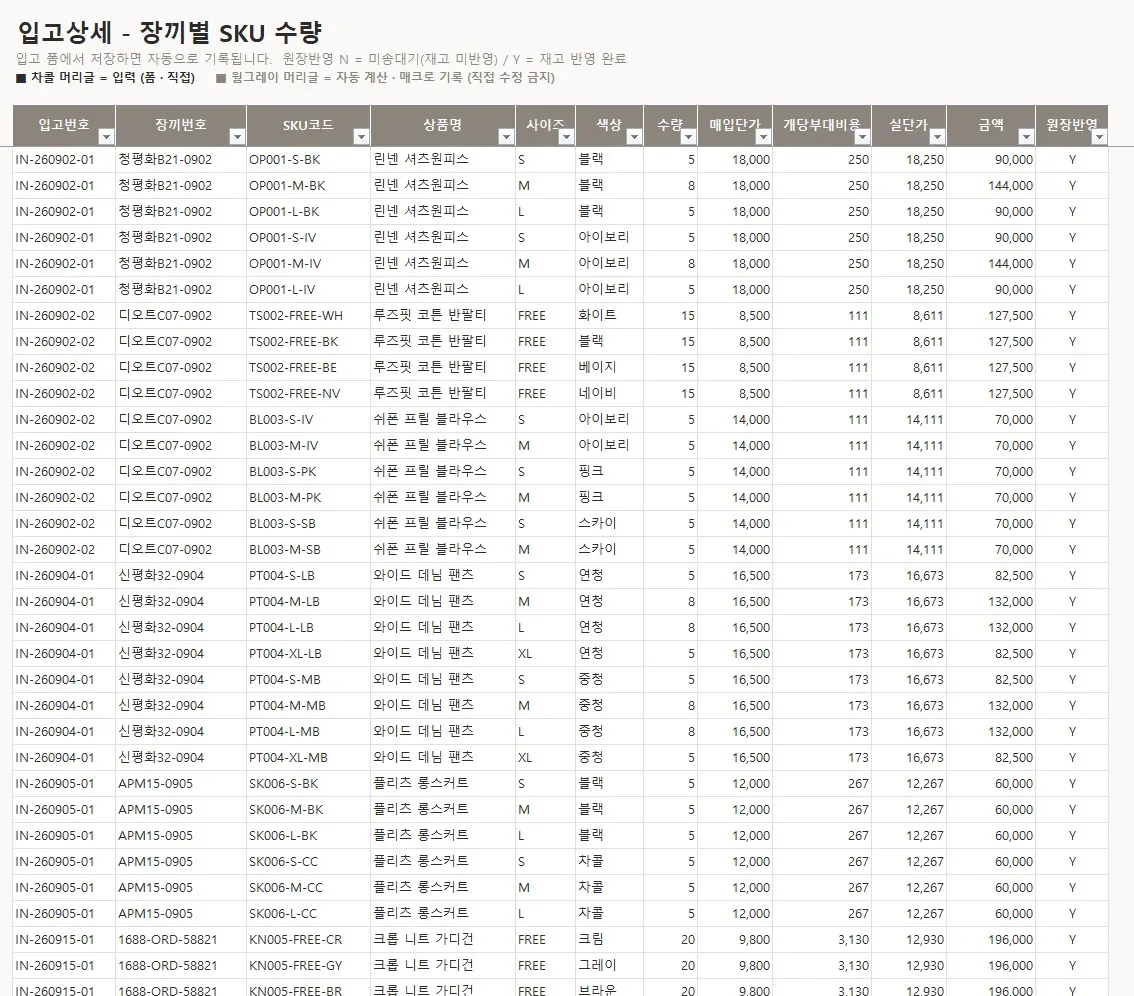Open filter dropdown for 개당부대비용 column
1134x996 pixels.
click(863, 137)
